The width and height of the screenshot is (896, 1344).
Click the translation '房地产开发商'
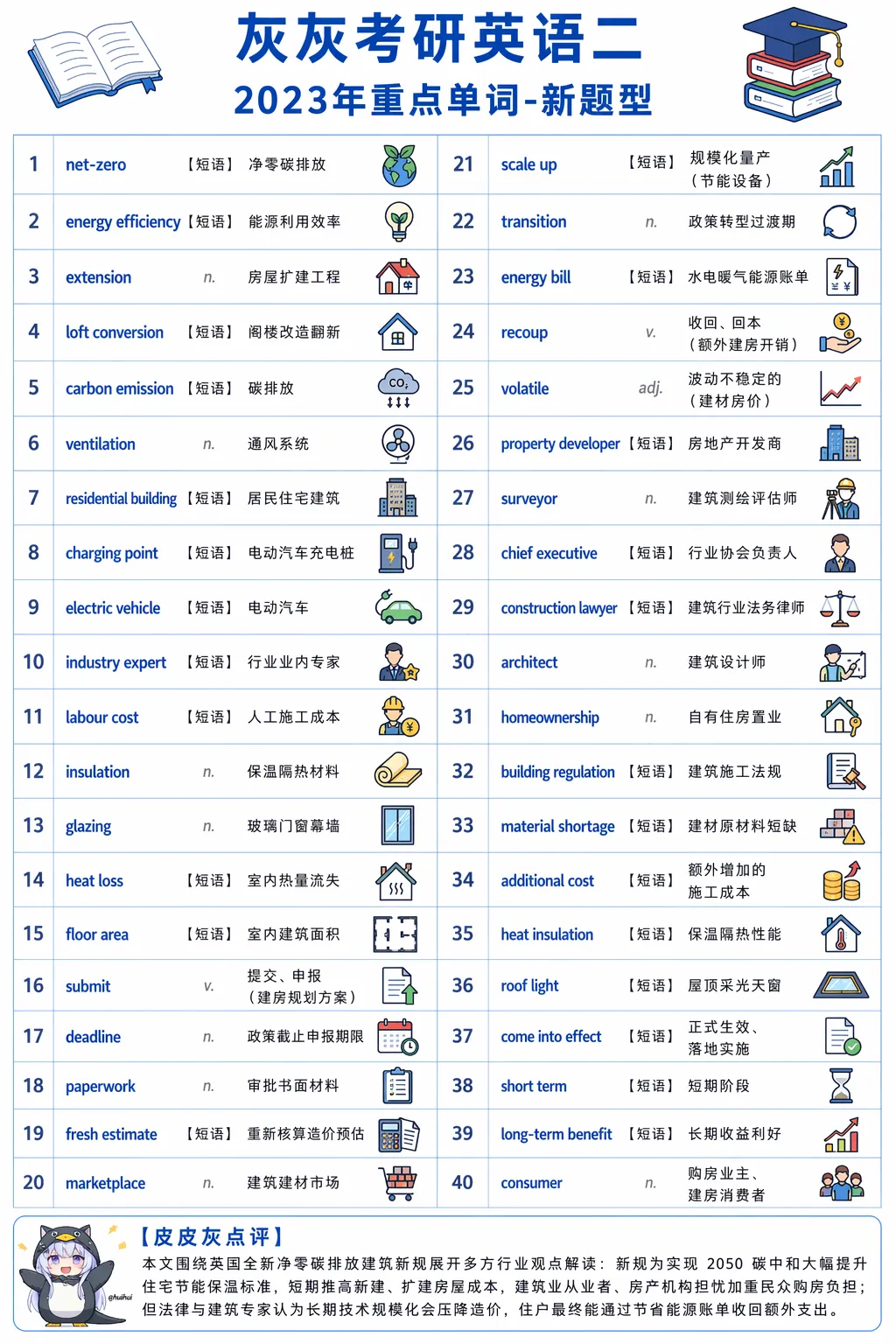point(735,444)
